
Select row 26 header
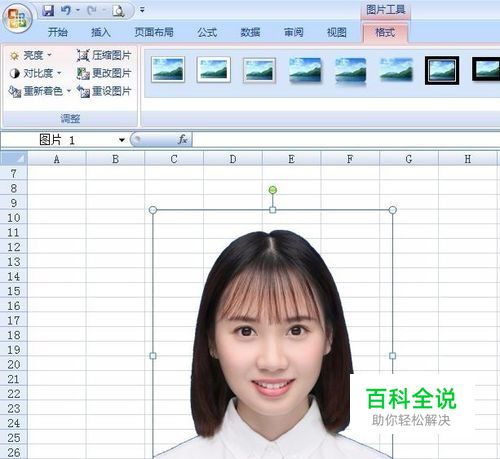[x=14, y=452]
